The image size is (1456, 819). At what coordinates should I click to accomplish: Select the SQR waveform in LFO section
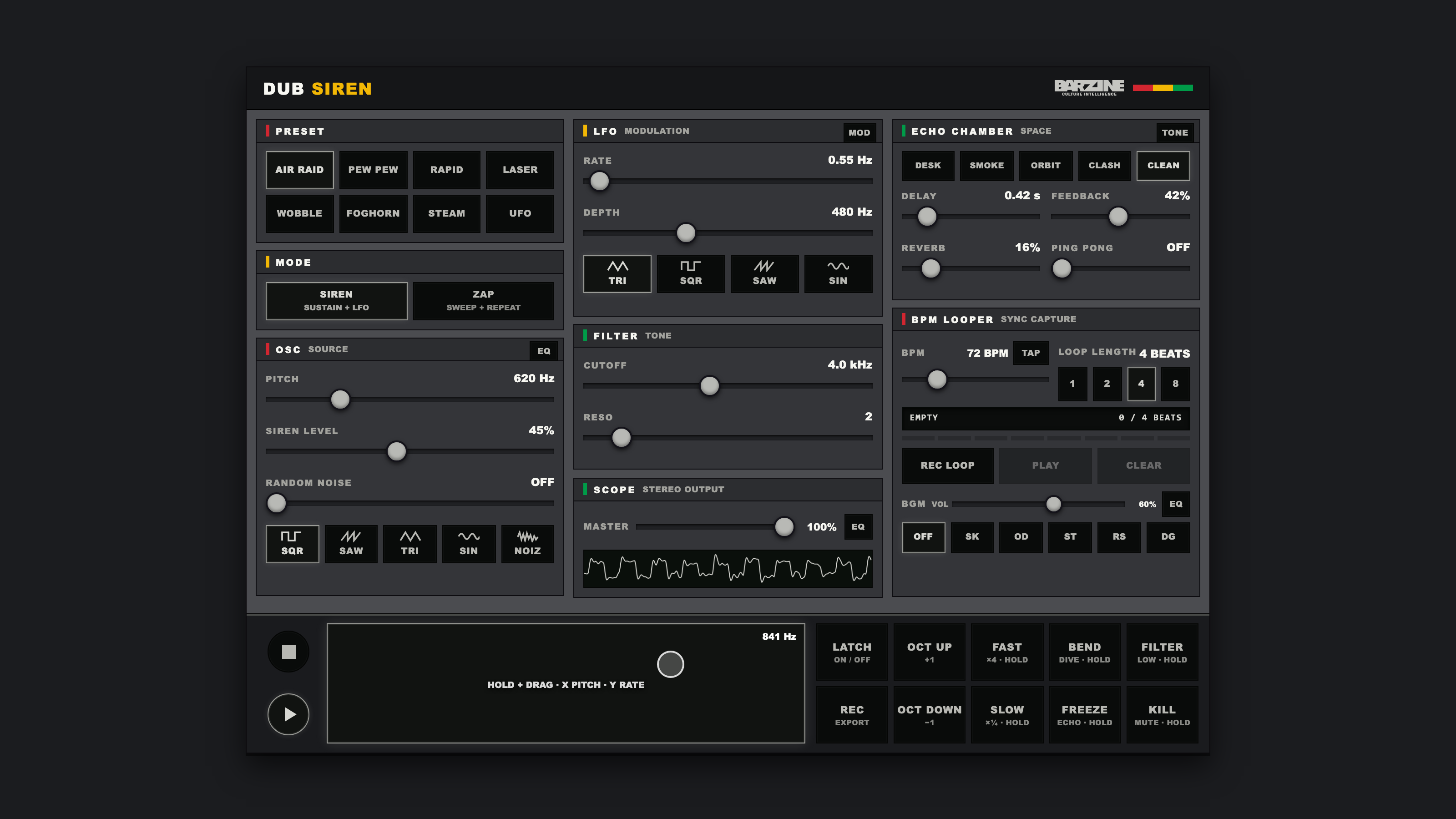691,273
